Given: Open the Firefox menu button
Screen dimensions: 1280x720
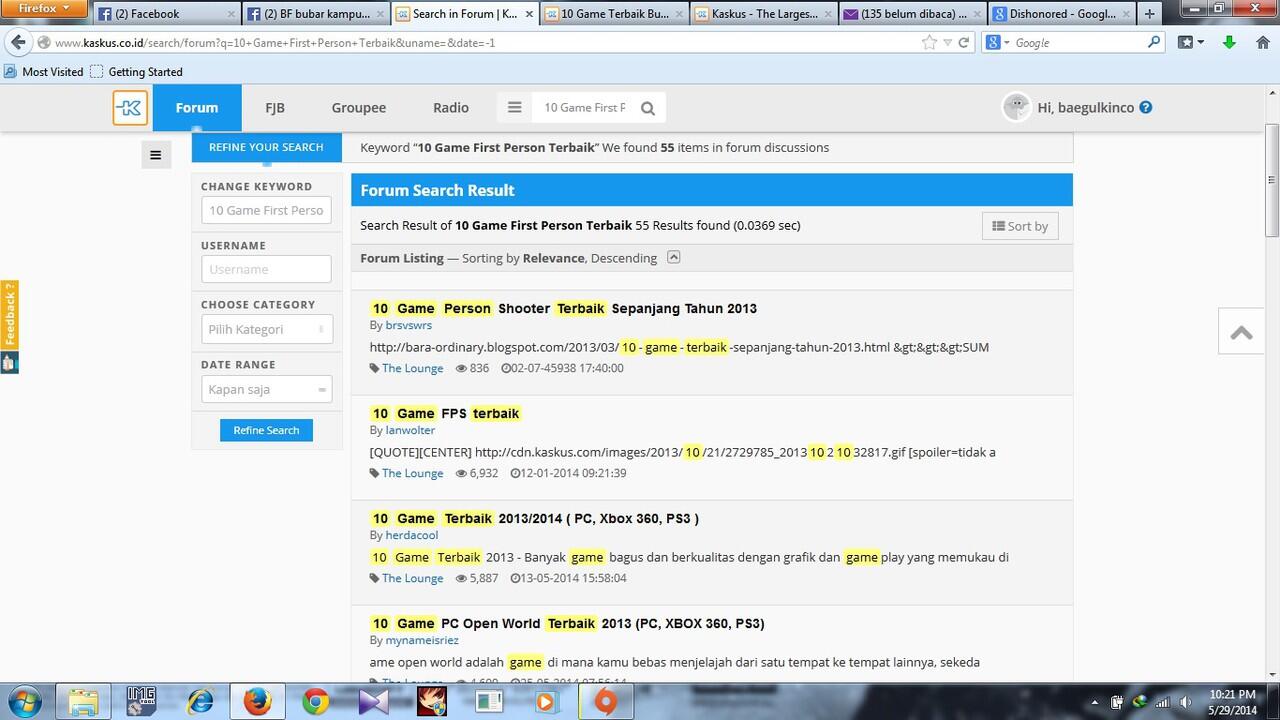Looking at the screenshot, I should point(45,8).
